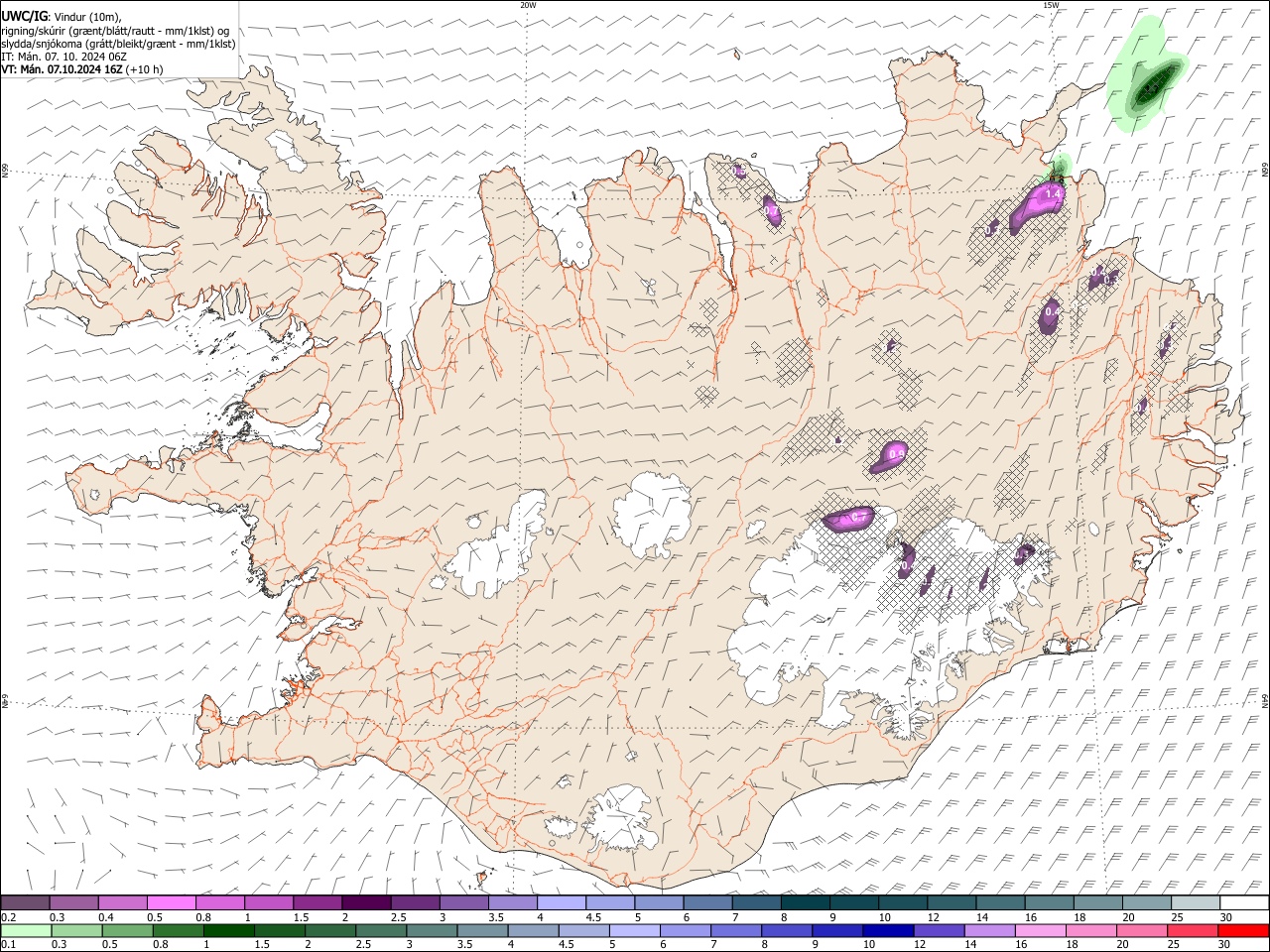Select the light violet swatch between 14 and 16 lower row

989,930
